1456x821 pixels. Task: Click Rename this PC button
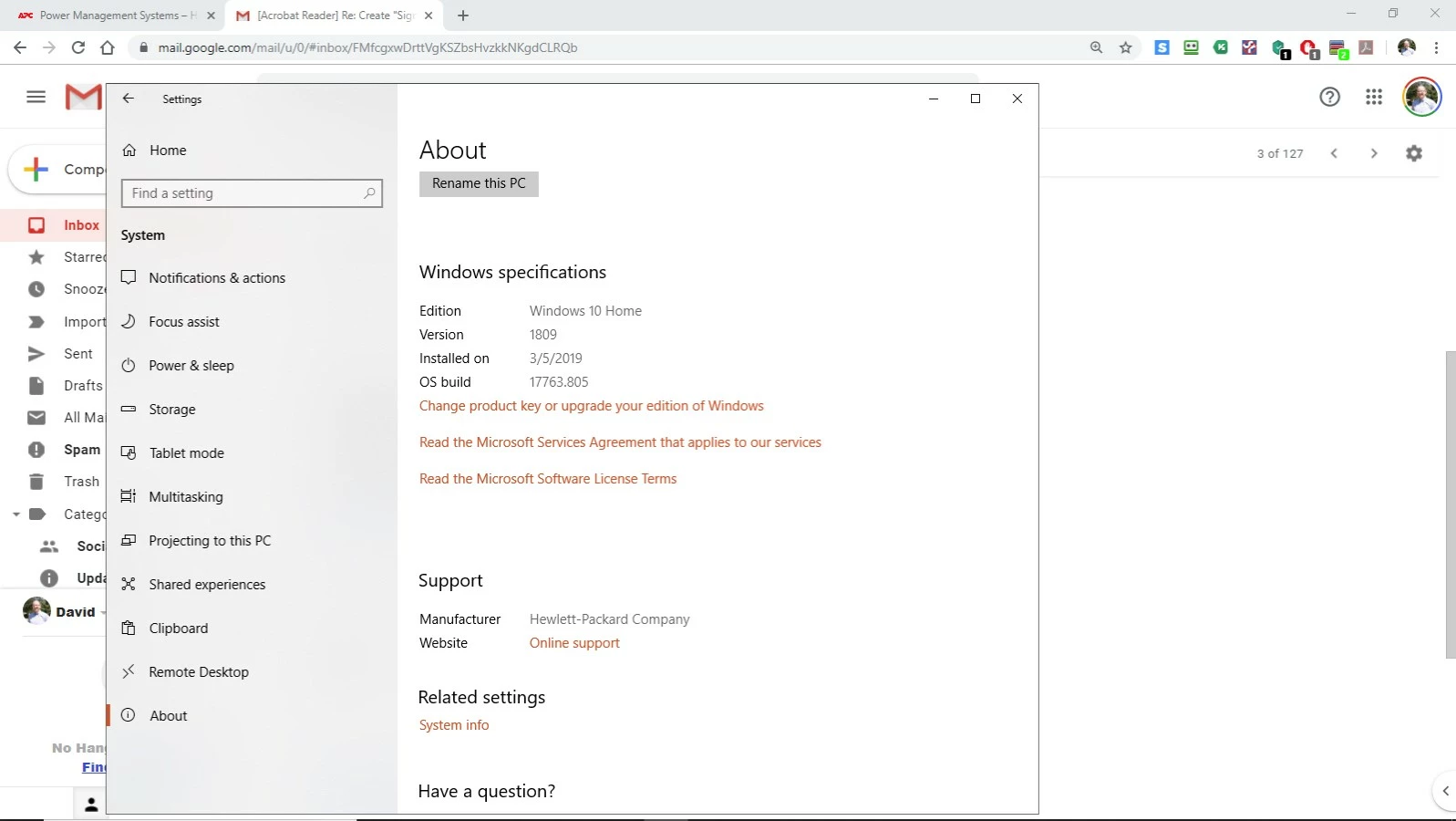coord(479,183)
